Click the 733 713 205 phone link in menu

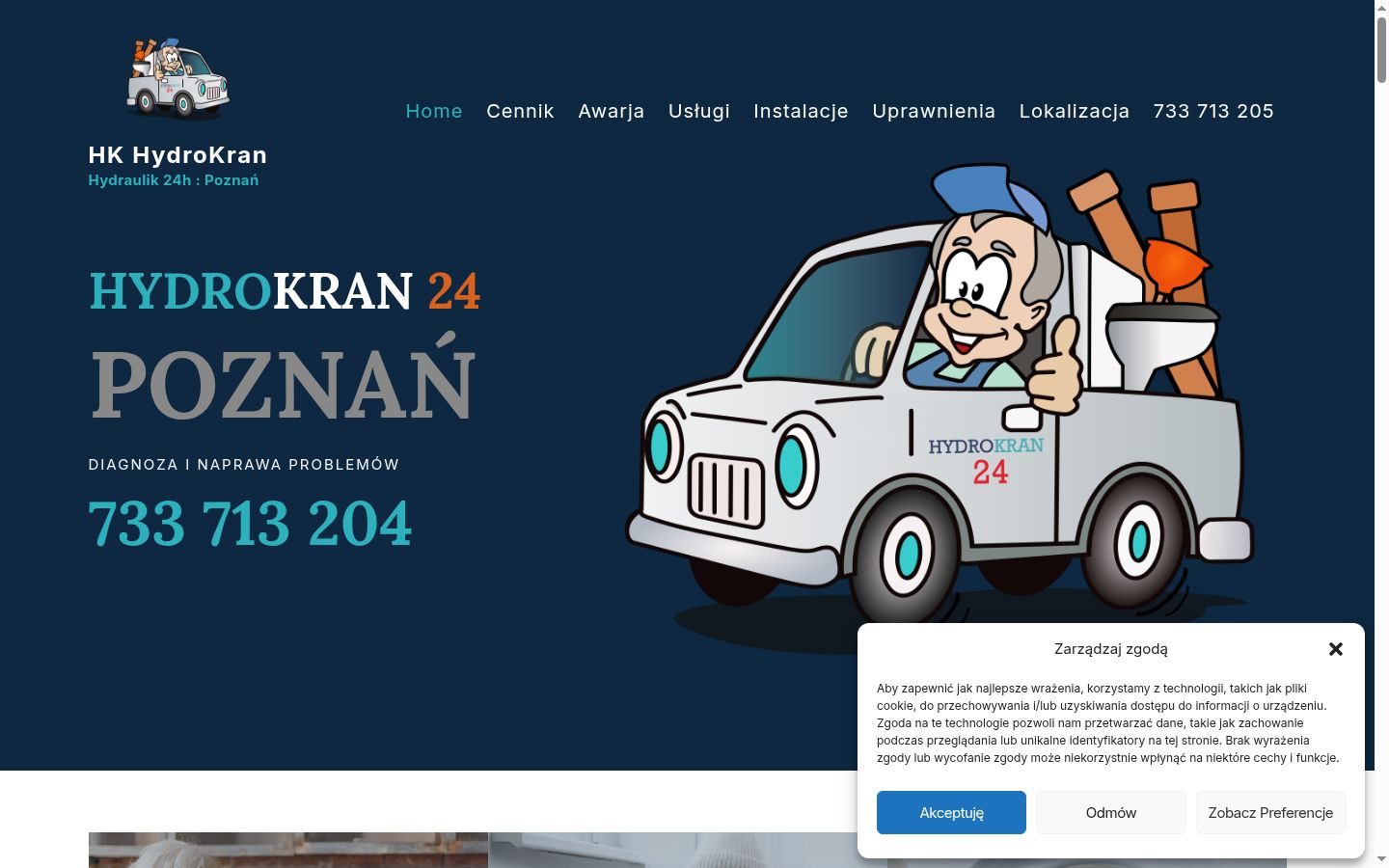pyautogui.click(x=1213, y=111)
